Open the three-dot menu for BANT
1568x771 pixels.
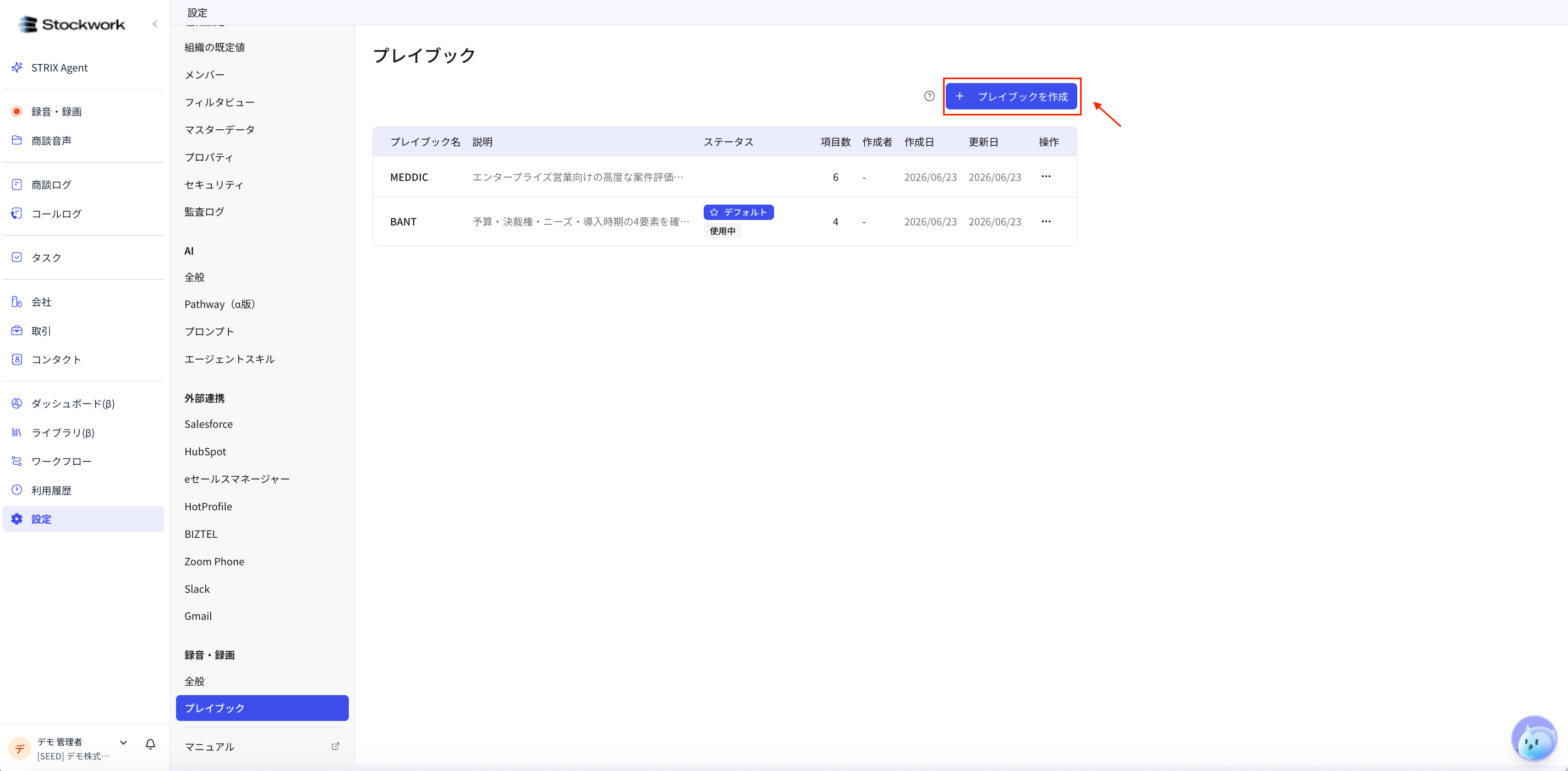coord(1046,222)
